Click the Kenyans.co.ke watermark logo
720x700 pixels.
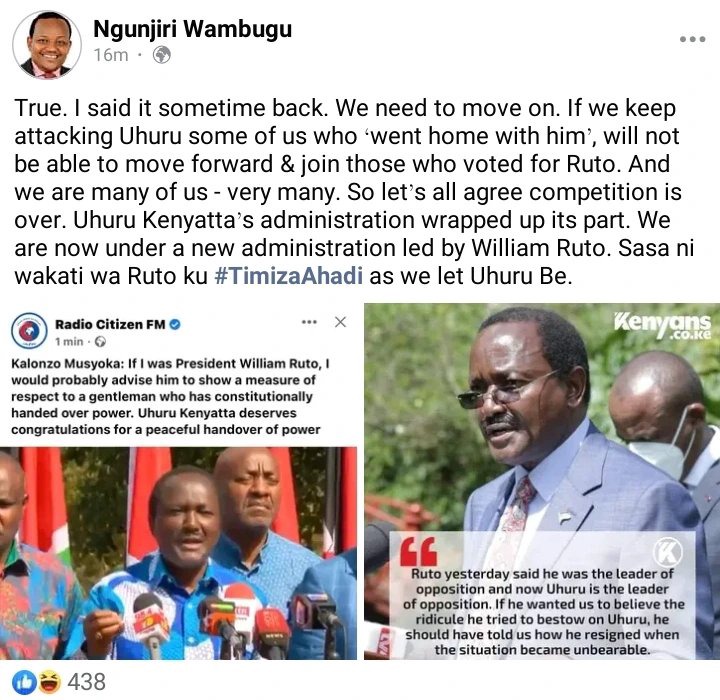pos(662,325)
